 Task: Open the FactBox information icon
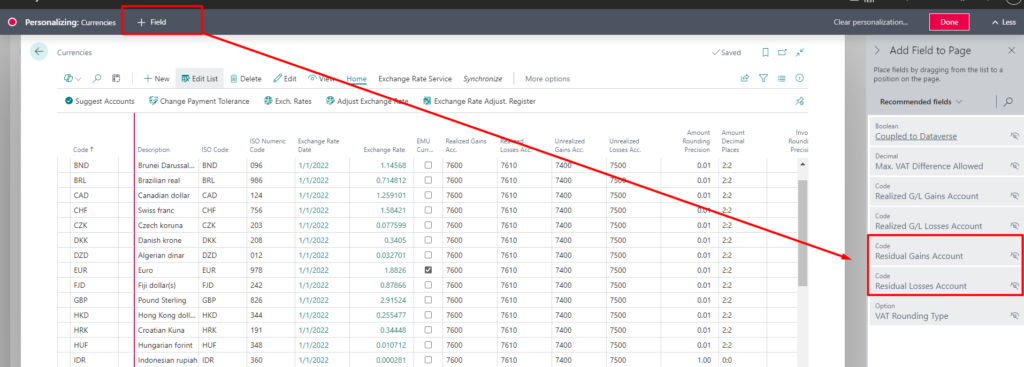pos(799,78)
